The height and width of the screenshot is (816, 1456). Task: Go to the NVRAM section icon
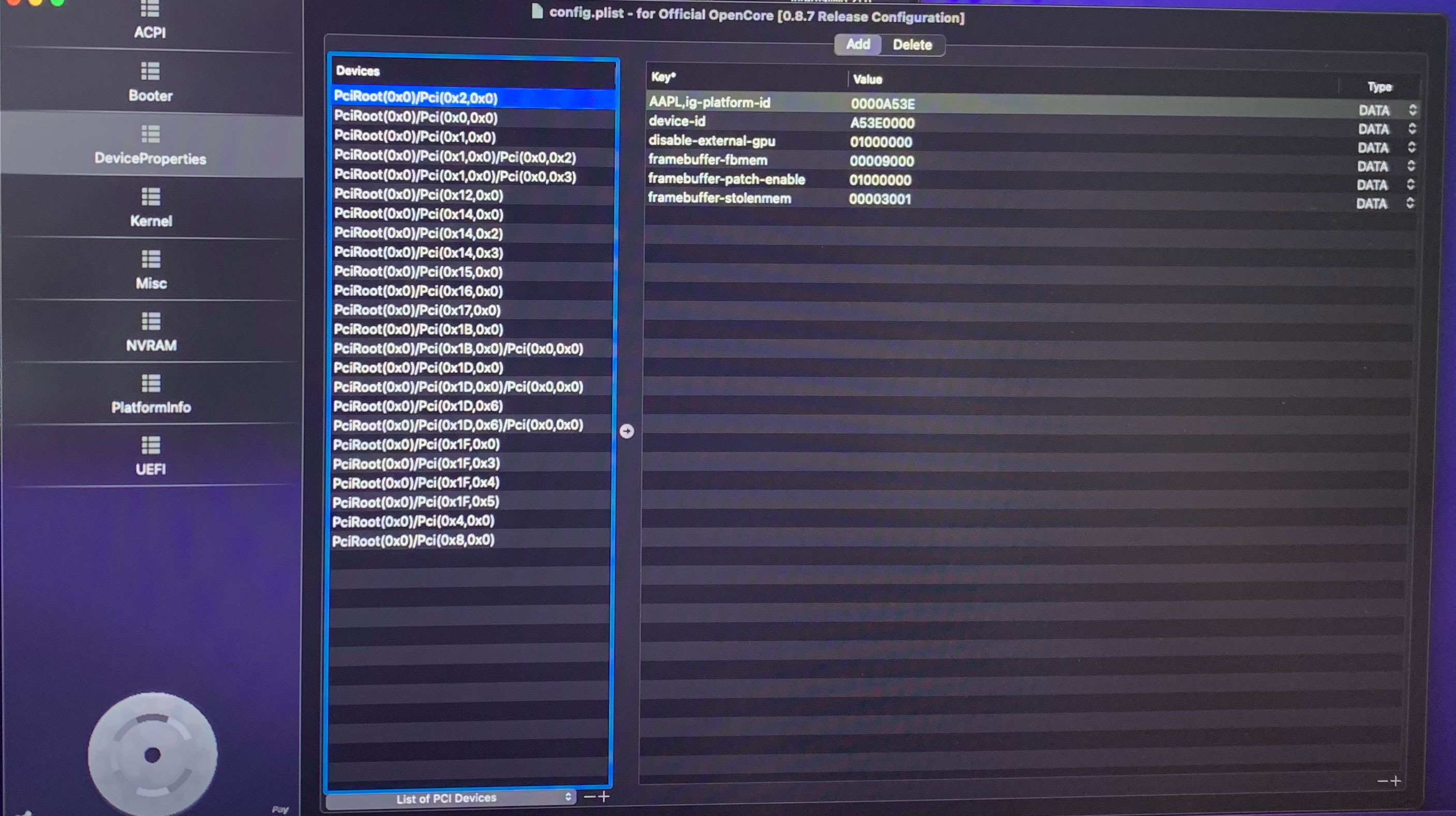(x=151, y=321)
